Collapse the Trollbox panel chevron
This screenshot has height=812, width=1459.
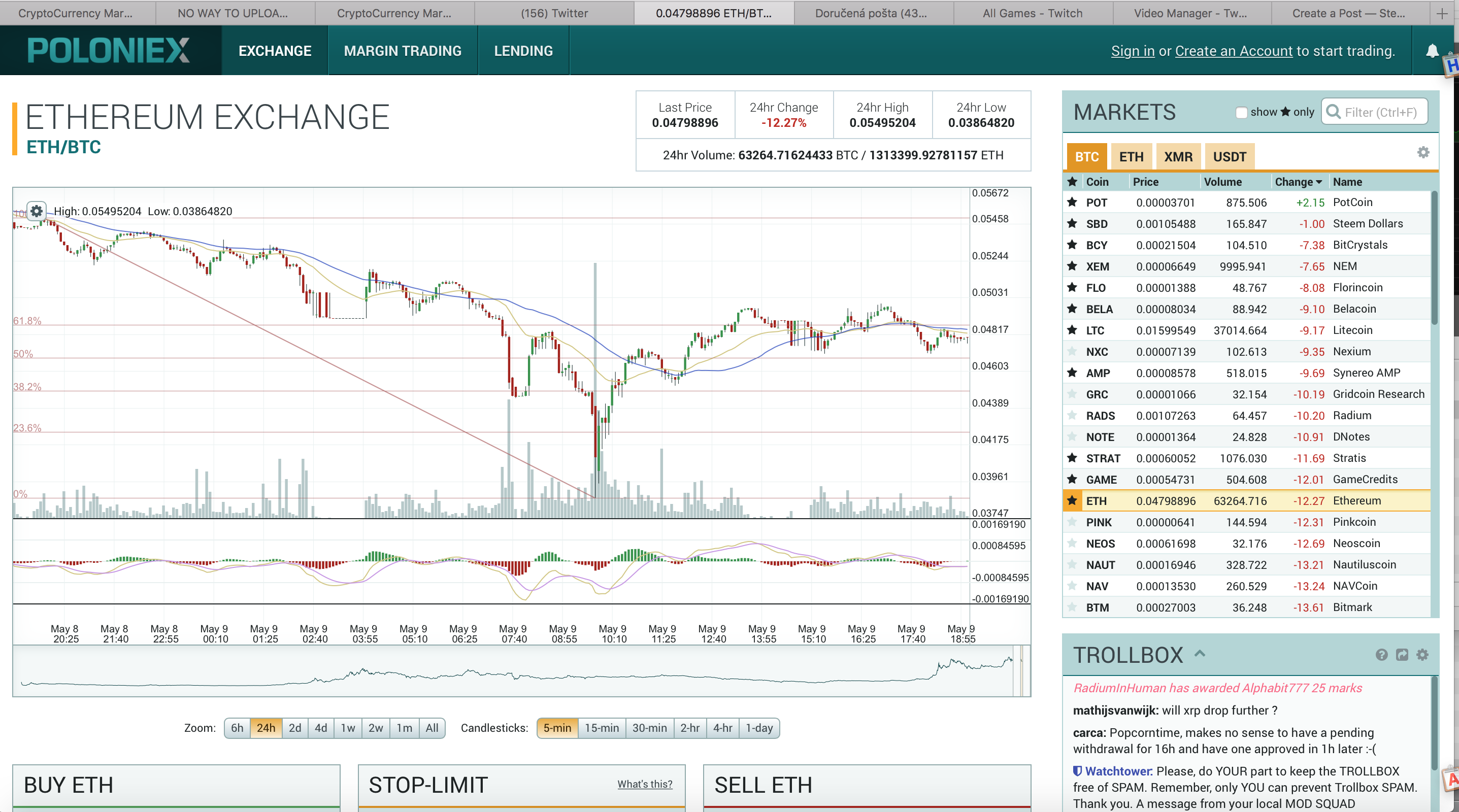1200,654
